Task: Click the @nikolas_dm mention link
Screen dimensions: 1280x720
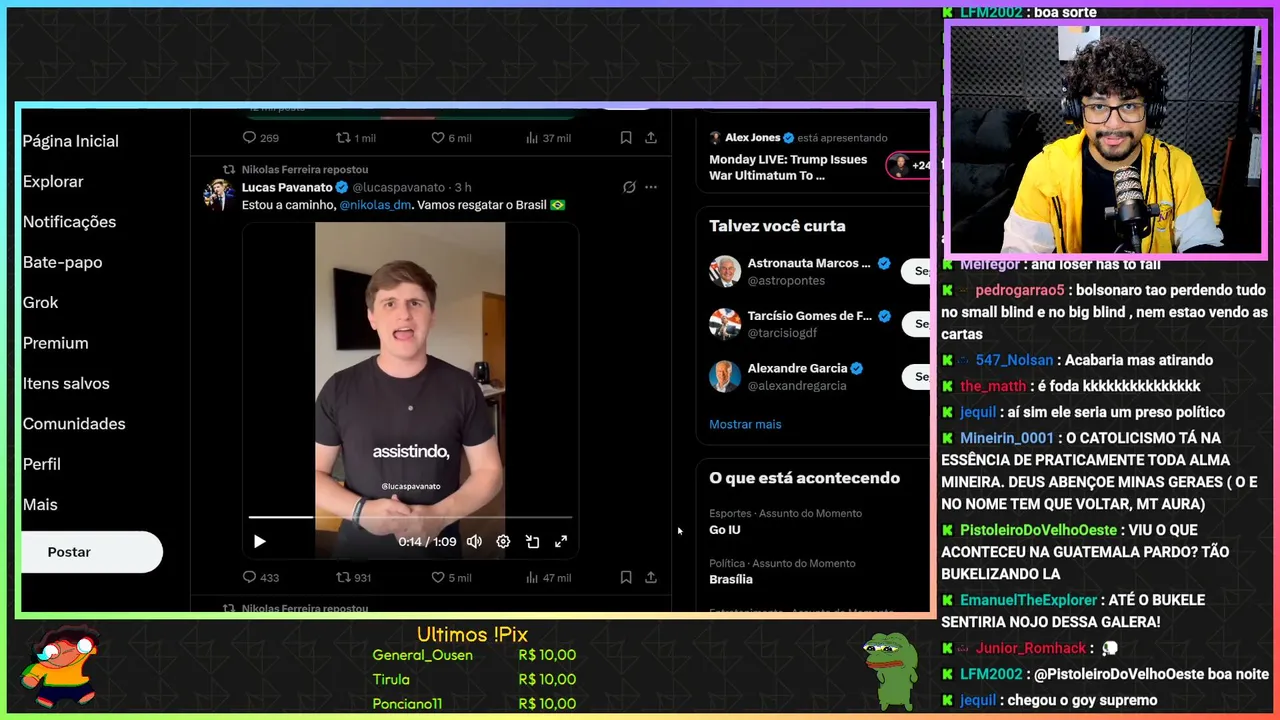Action: point(375,205)
